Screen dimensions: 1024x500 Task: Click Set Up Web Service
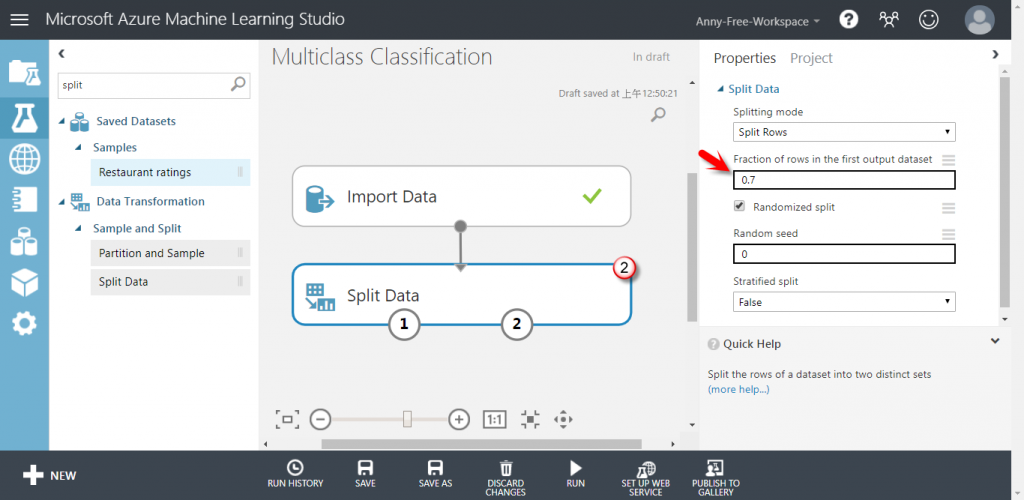click(646, 477)
